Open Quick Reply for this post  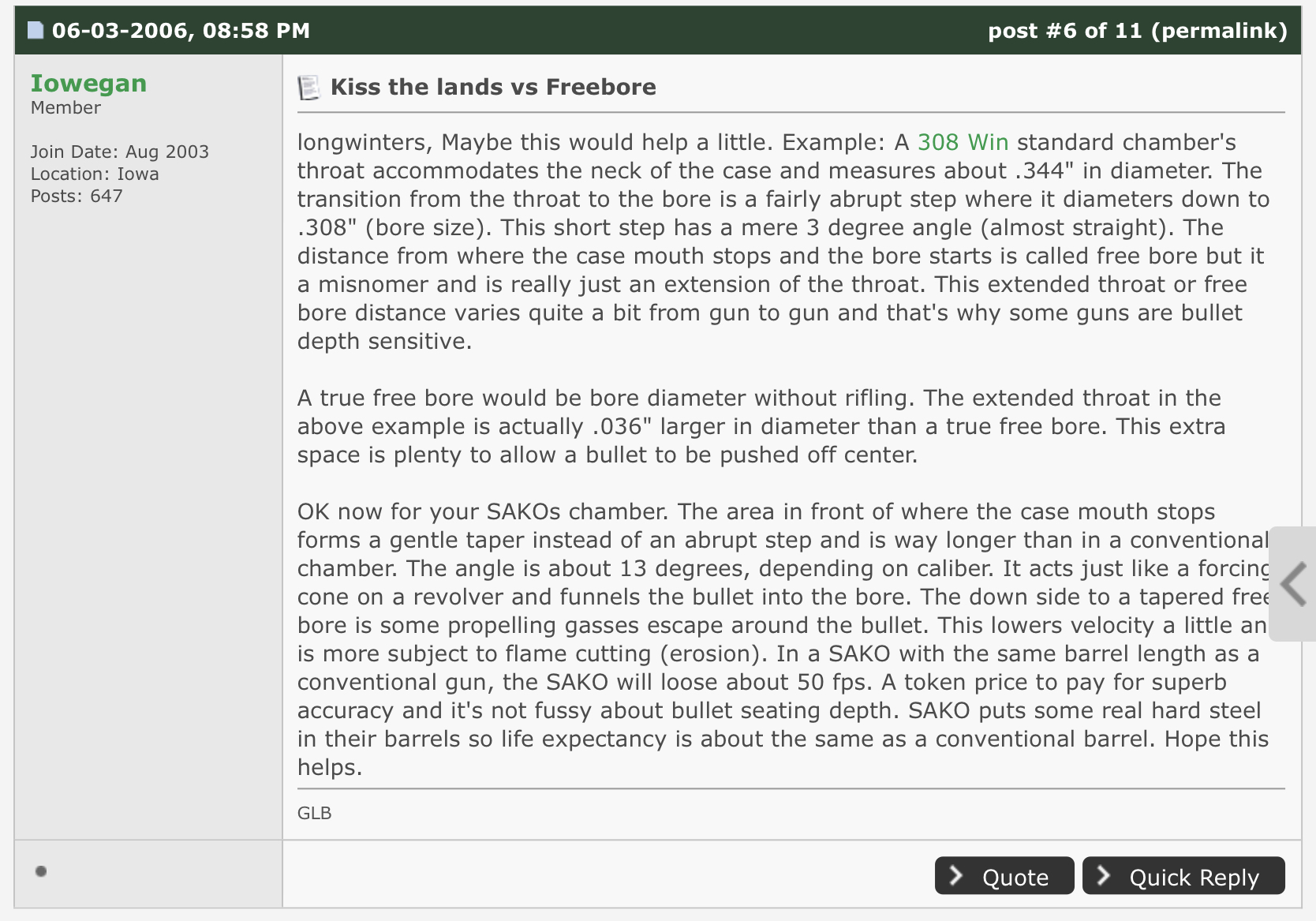1183,876
